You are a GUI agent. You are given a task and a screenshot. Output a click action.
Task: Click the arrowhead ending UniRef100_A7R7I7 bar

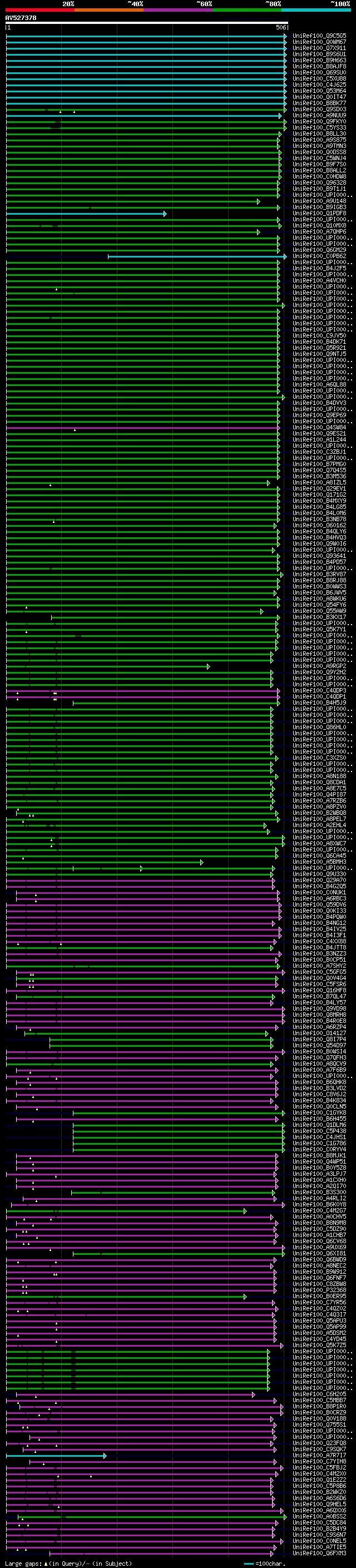pyautogui.click(x=105, y=1456)
